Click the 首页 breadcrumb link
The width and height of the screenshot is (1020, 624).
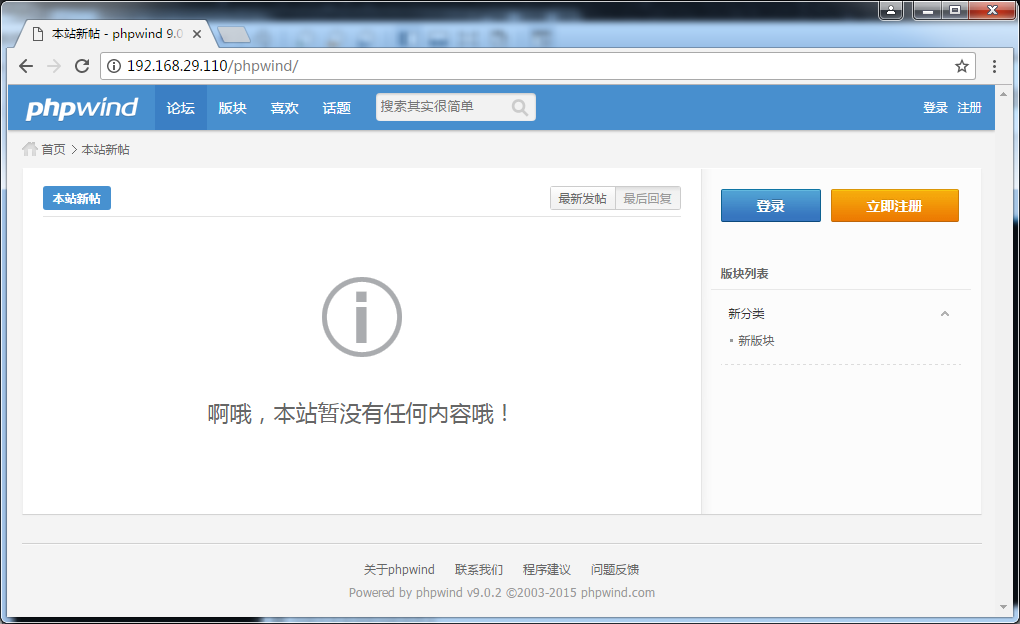[53, 150]
